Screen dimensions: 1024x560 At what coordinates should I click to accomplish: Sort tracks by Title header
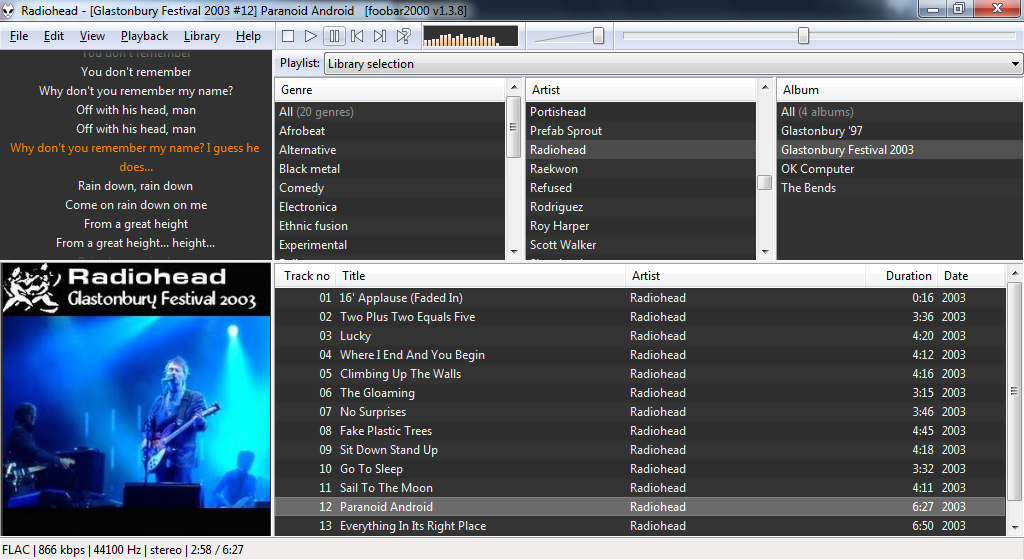click(x=481, y=276)
